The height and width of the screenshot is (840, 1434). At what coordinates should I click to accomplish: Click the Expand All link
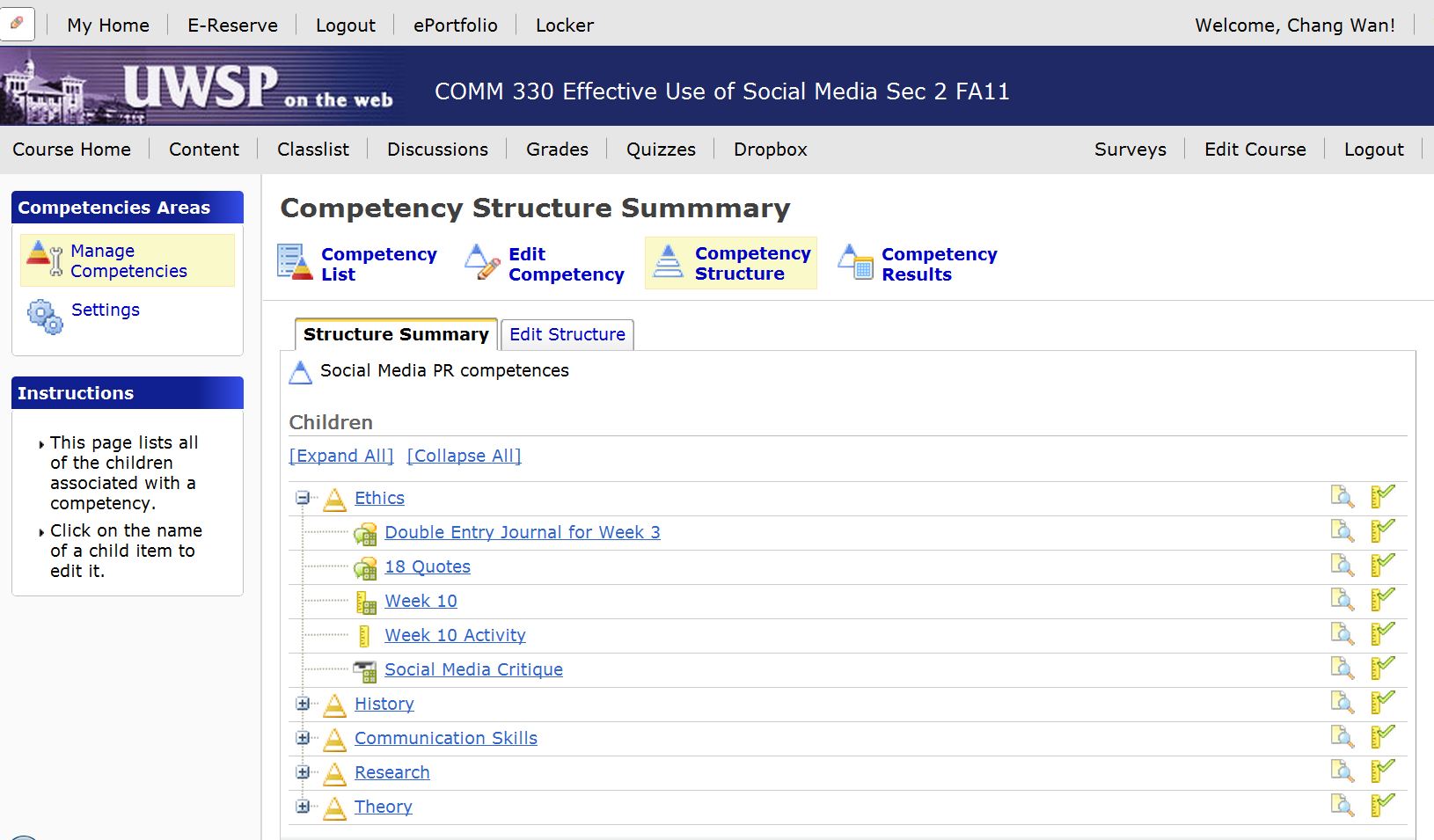click(341, 456)
